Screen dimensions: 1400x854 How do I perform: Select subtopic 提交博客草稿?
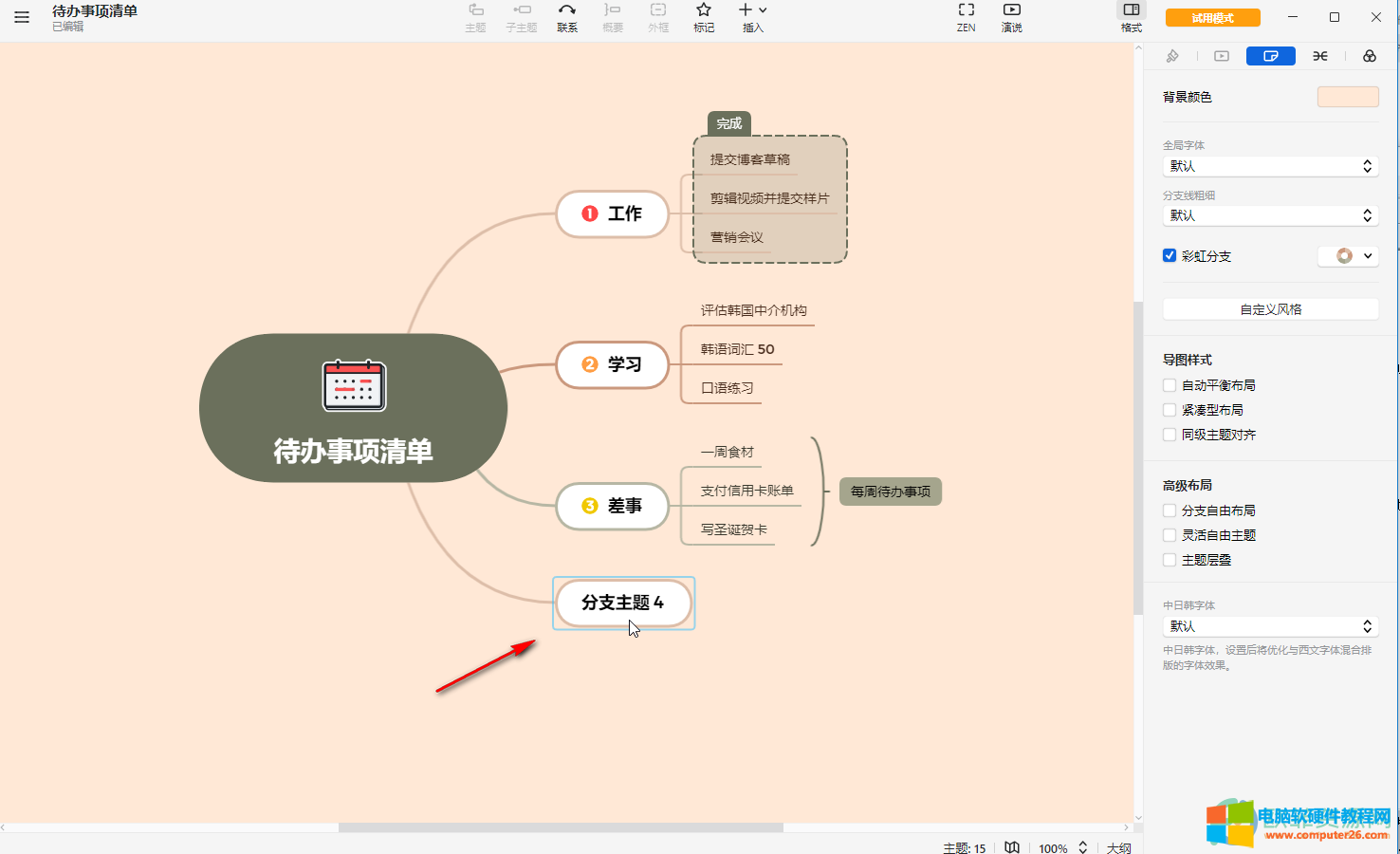[750, 159]
